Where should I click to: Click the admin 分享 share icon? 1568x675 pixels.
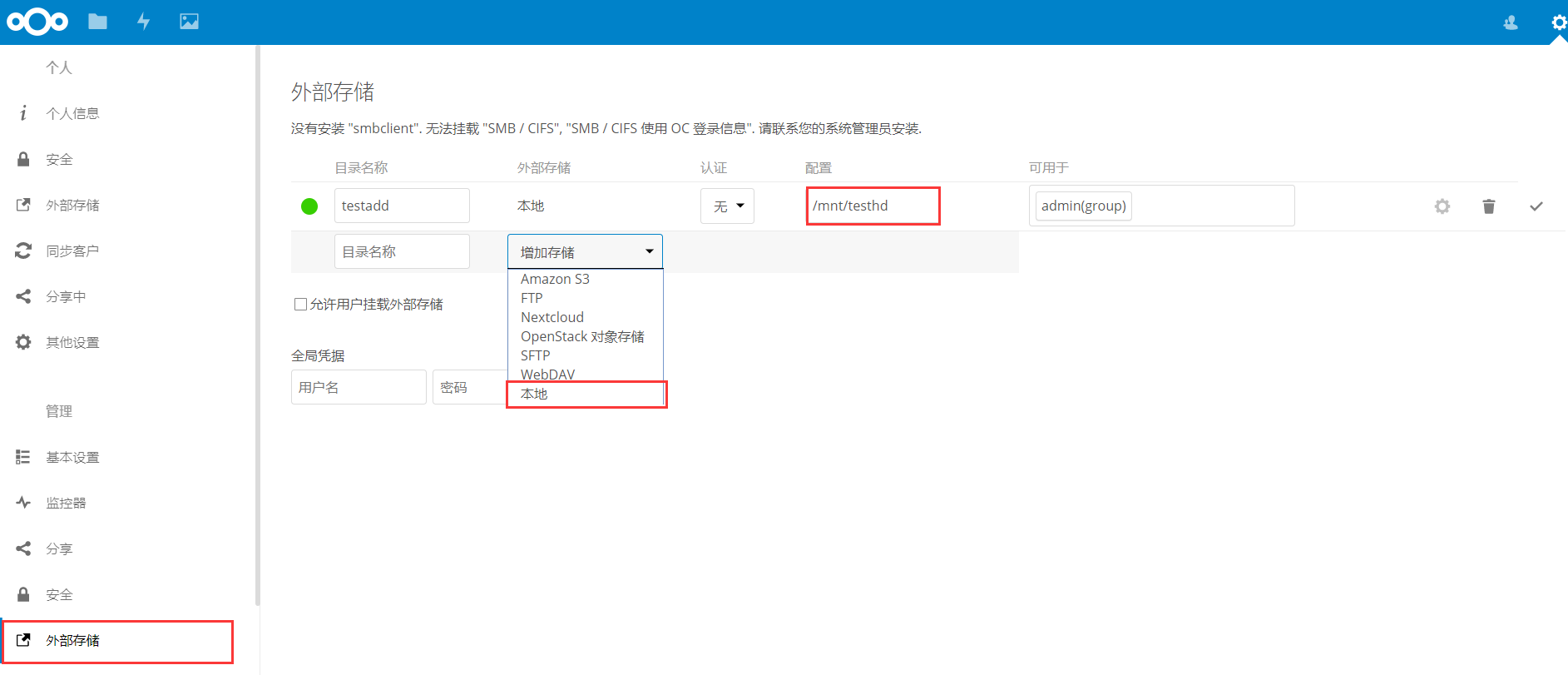[x=23, y=548]
